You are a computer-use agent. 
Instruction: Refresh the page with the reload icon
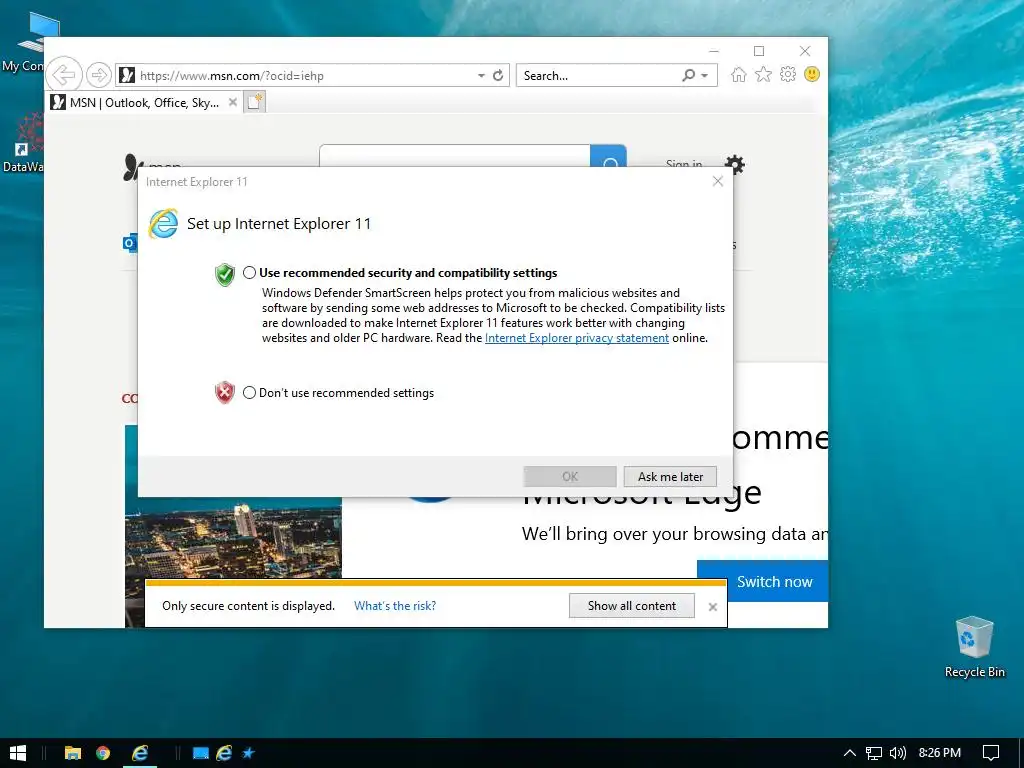[498, 75]
